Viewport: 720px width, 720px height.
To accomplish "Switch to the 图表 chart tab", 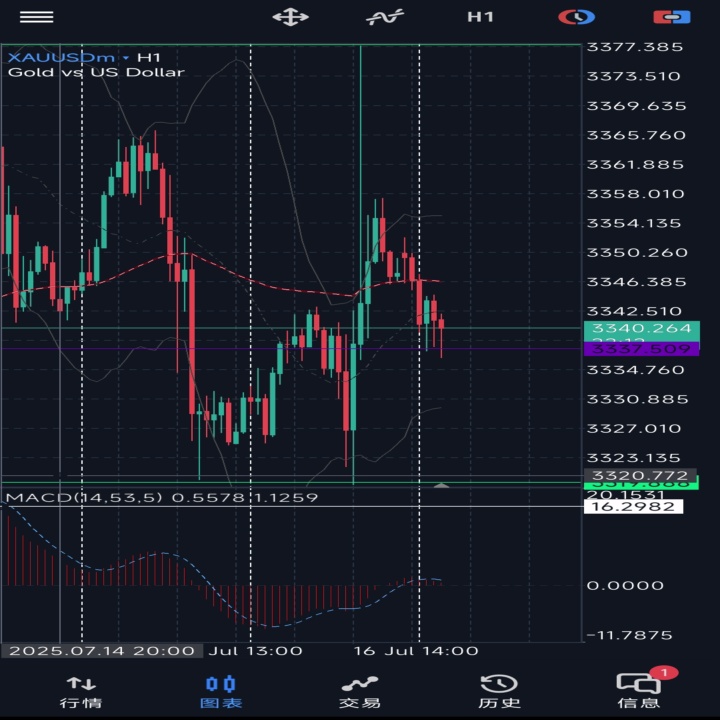I will pyautogui.click(x=221, y=692).
